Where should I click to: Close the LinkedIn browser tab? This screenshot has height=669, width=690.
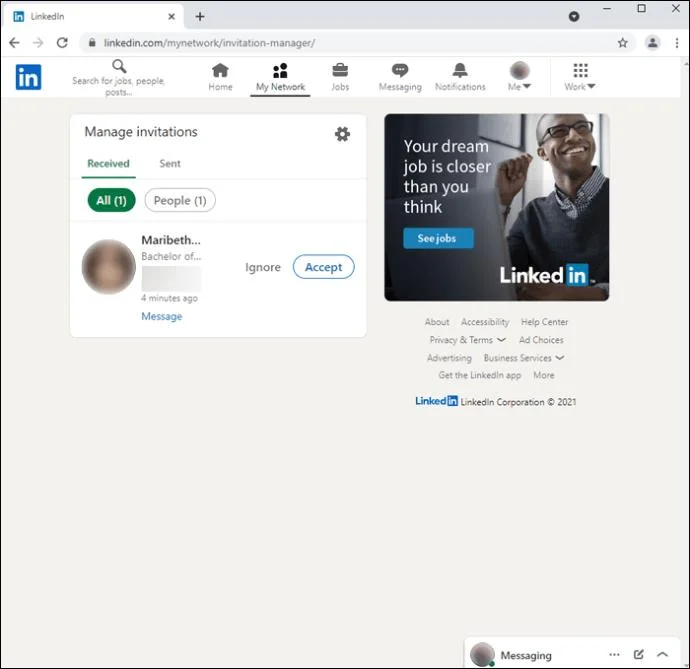coord(172,17)
